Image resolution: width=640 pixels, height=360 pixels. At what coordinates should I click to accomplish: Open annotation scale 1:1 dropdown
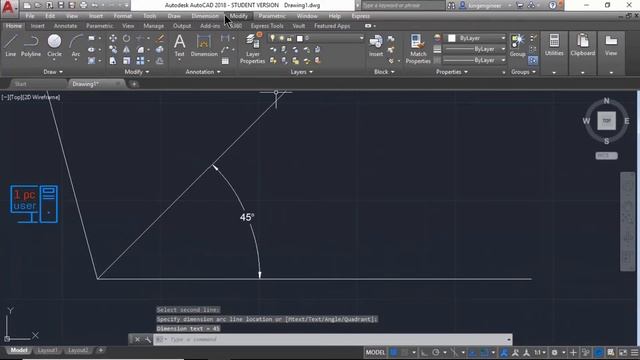point(540,352)
